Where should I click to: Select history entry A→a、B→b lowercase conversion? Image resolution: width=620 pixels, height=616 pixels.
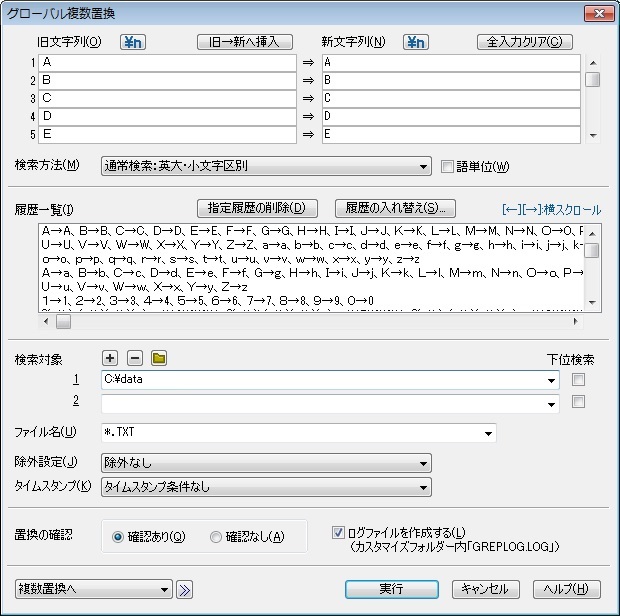tap(312, 273)
